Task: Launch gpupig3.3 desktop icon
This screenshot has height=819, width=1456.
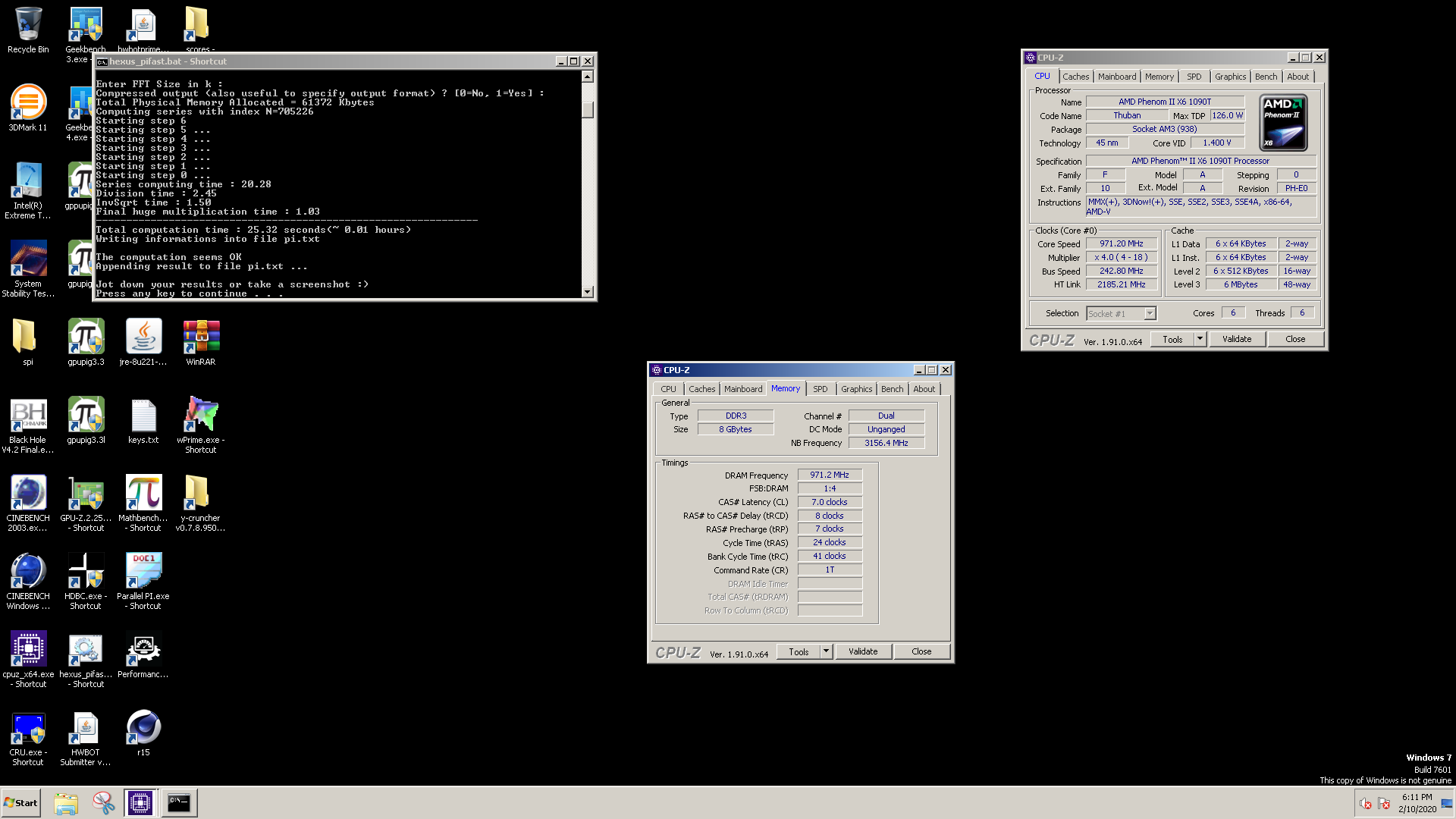Action: point(86,343)
